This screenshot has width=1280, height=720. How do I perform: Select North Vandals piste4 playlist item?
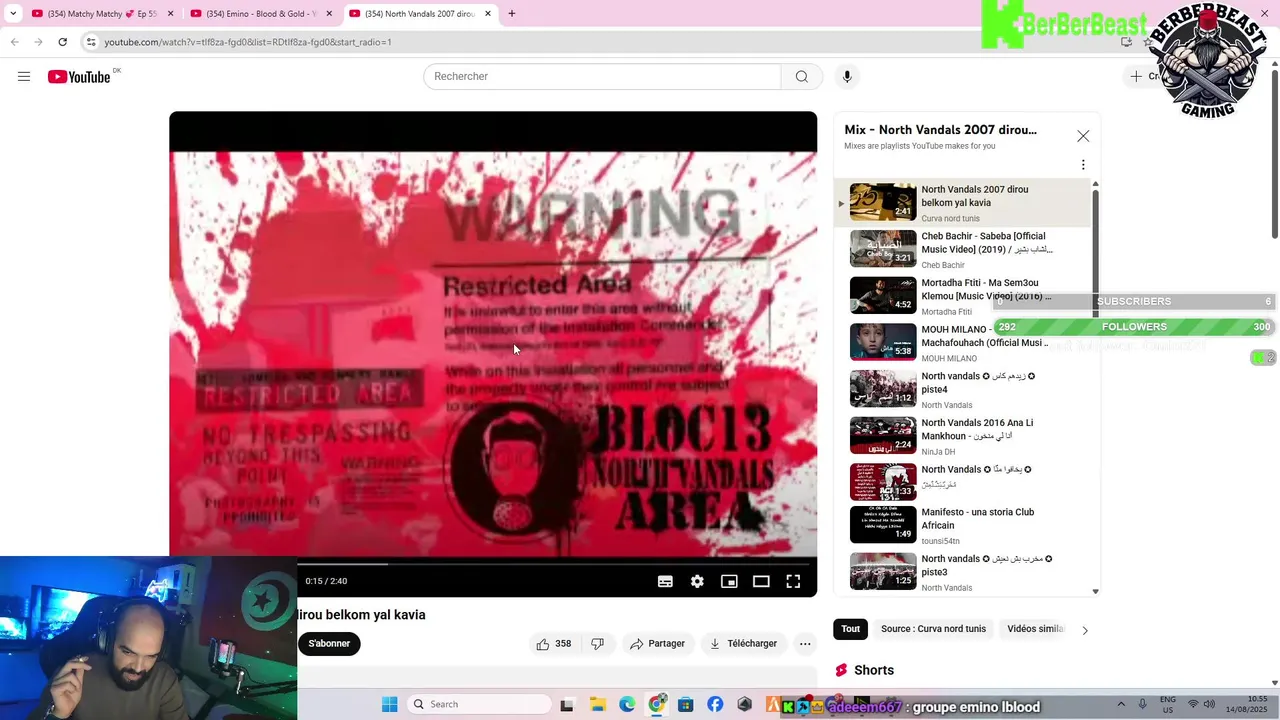tap(962, 389)
